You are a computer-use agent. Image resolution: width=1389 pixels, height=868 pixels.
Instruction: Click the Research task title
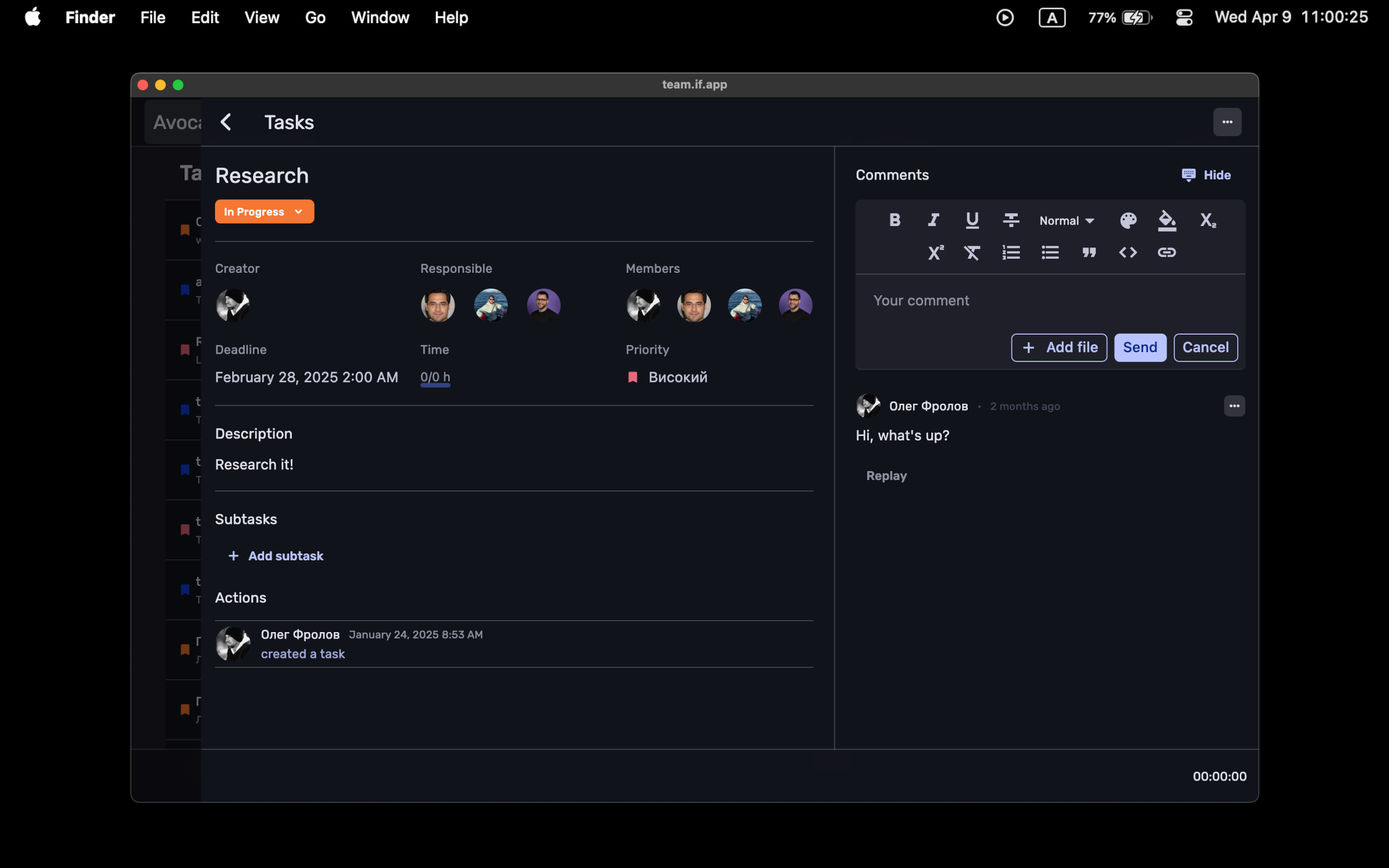pos(262,176)
